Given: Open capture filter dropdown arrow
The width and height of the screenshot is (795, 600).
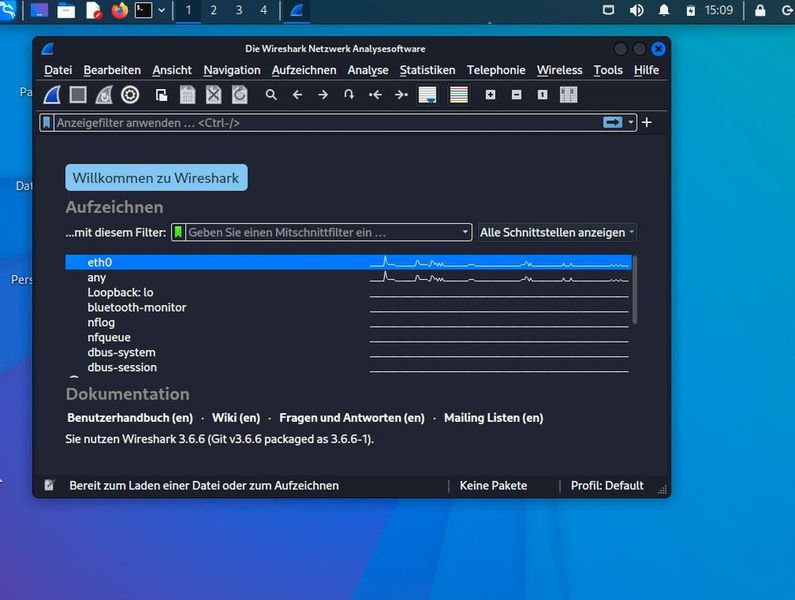Looking at the screenshot, I should tap(465, 232).
